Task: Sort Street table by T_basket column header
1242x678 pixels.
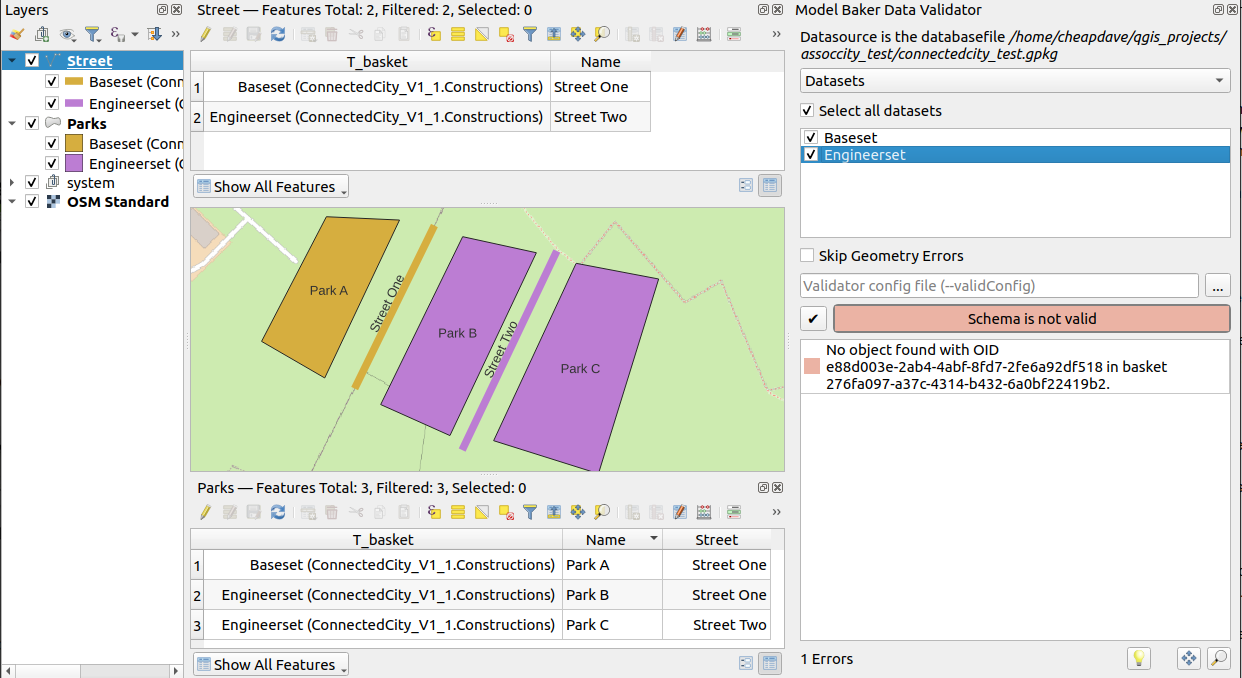Action: click(x=377, y=62)
